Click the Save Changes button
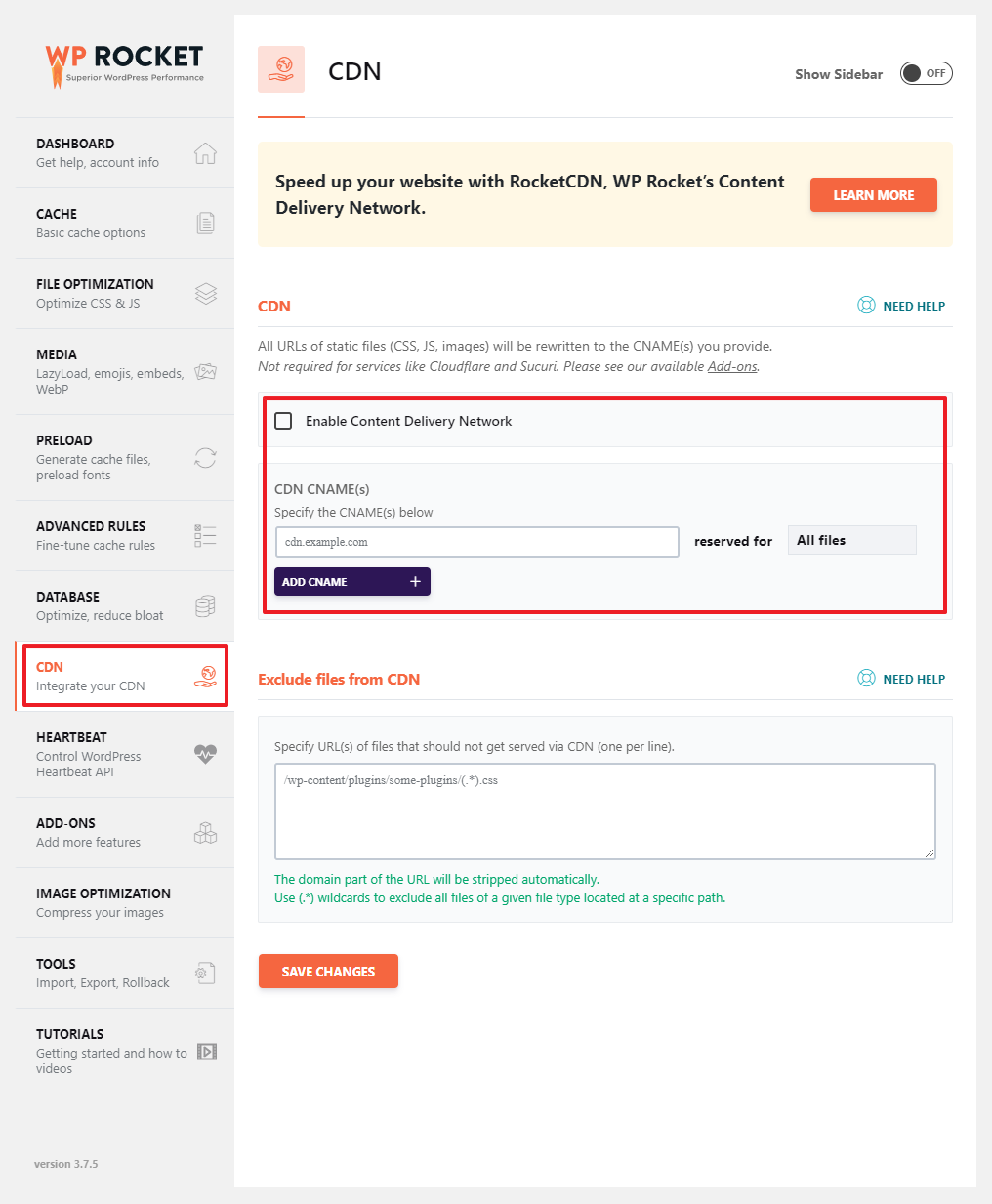The width and height of the screenshot is (992, 1204). pos(328,972)
